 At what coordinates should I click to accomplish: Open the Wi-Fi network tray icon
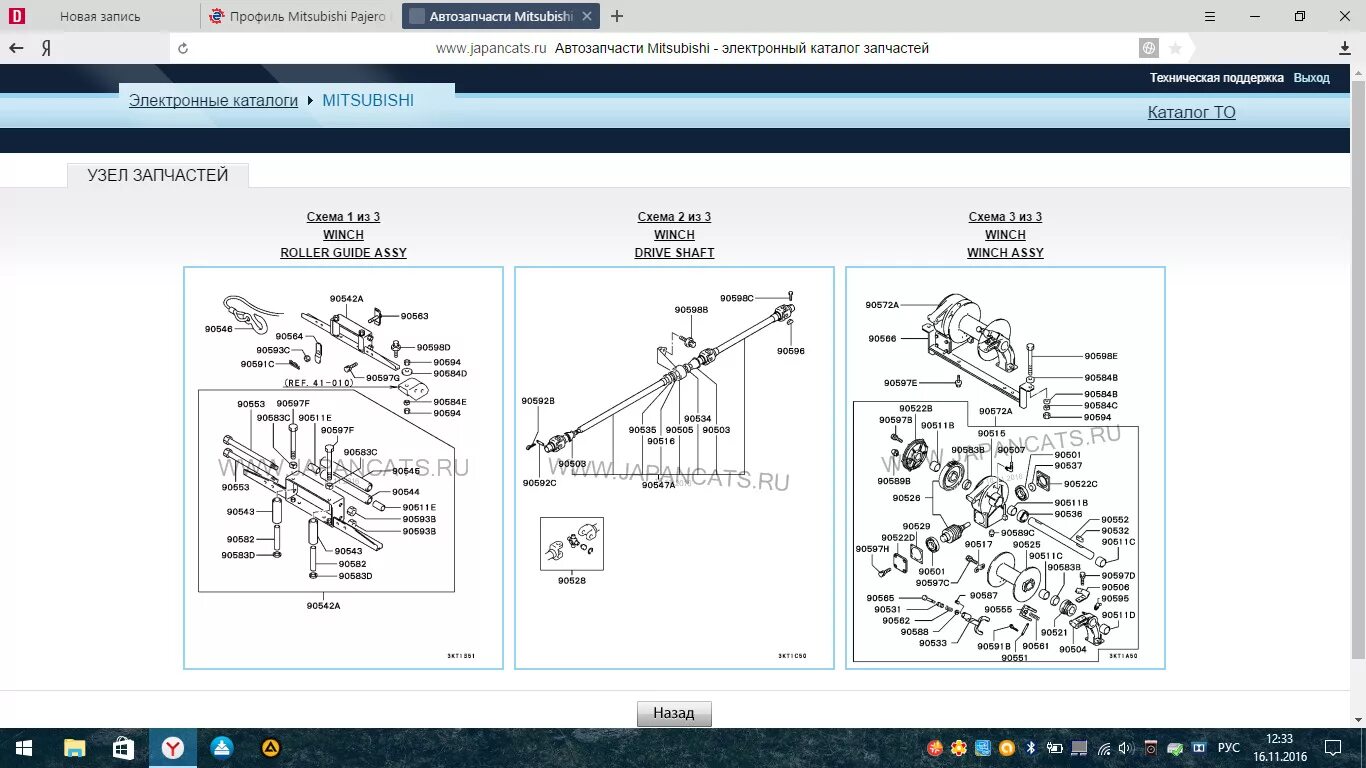coord(1103,748)
